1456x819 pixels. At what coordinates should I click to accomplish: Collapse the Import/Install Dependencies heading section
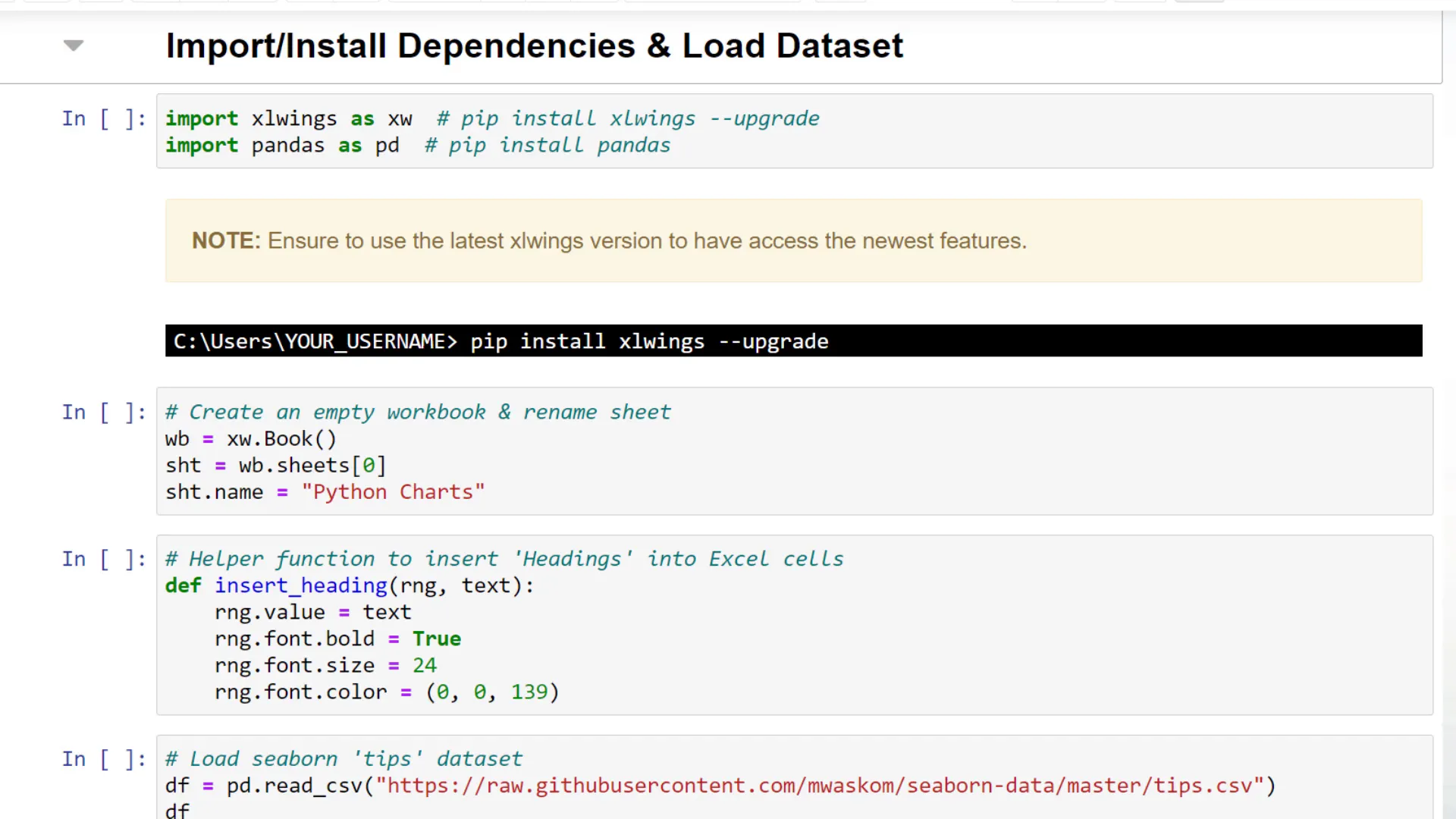(x=74, y=45)
